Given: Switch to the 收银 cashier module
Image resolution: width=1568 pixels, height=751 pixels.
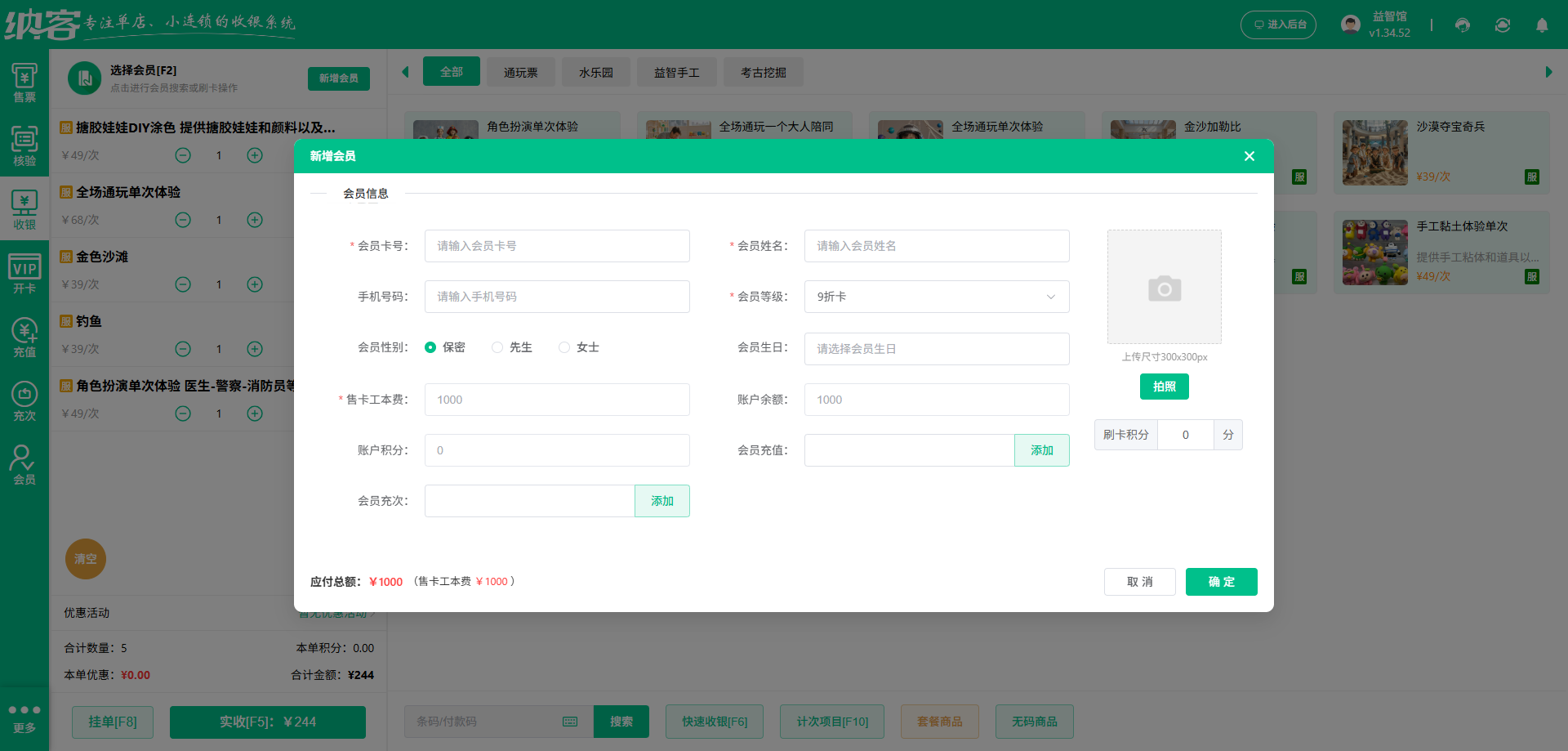Looking at the screenshot, I should pyautogui.click(x=24, y=209).
